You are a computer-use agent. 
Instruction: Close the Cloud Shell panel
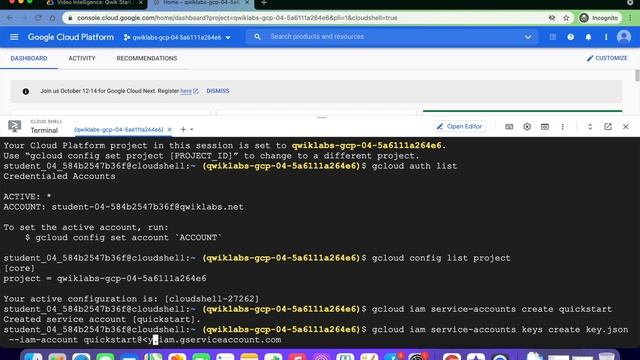(x=626, y=127)
